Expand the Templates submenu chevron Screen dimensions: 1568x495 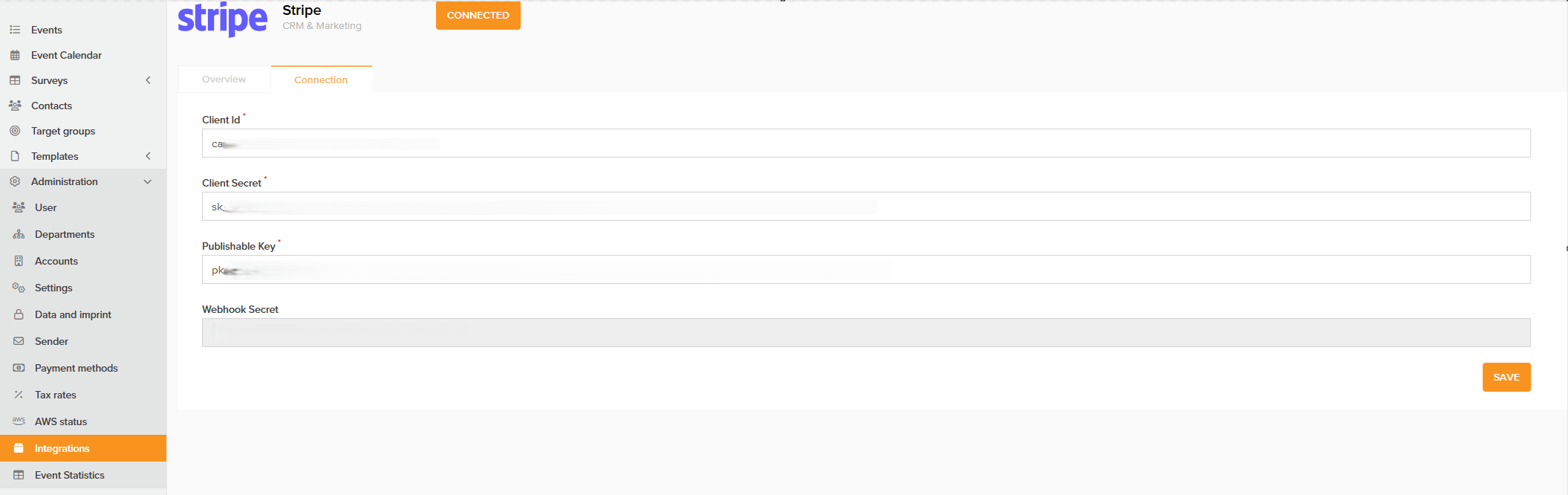[x=149, y=156]
